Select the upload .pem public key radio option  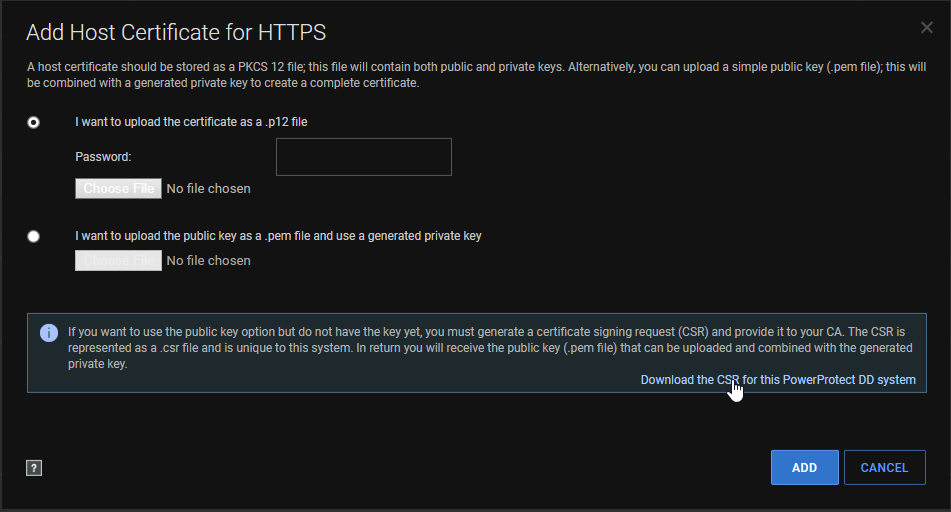[x=33, y=236]
